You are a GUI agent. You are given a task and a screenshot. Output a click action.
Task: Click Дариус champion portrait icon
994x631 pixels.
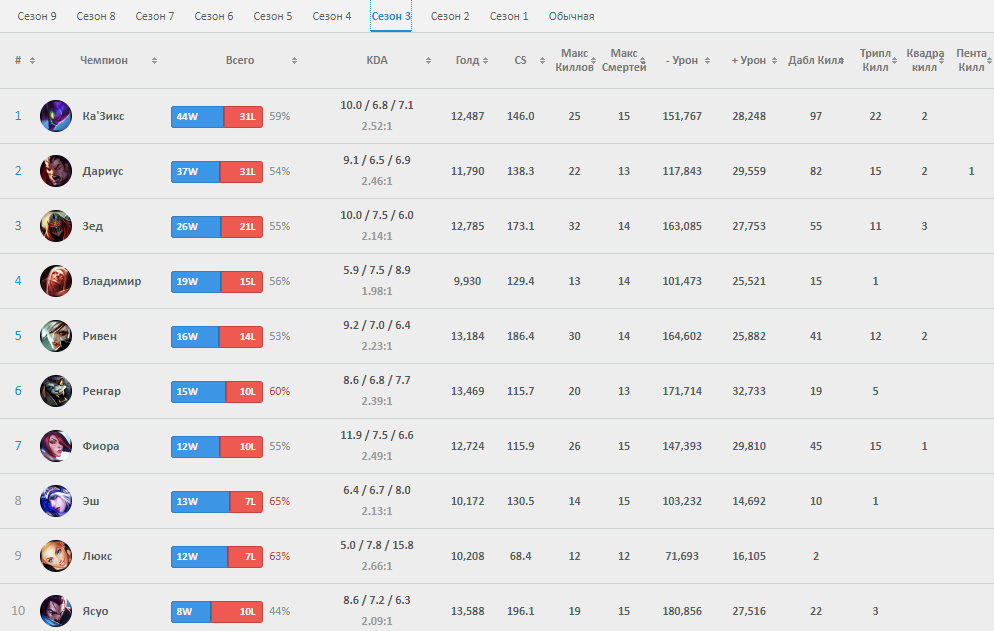pos(56,171)
